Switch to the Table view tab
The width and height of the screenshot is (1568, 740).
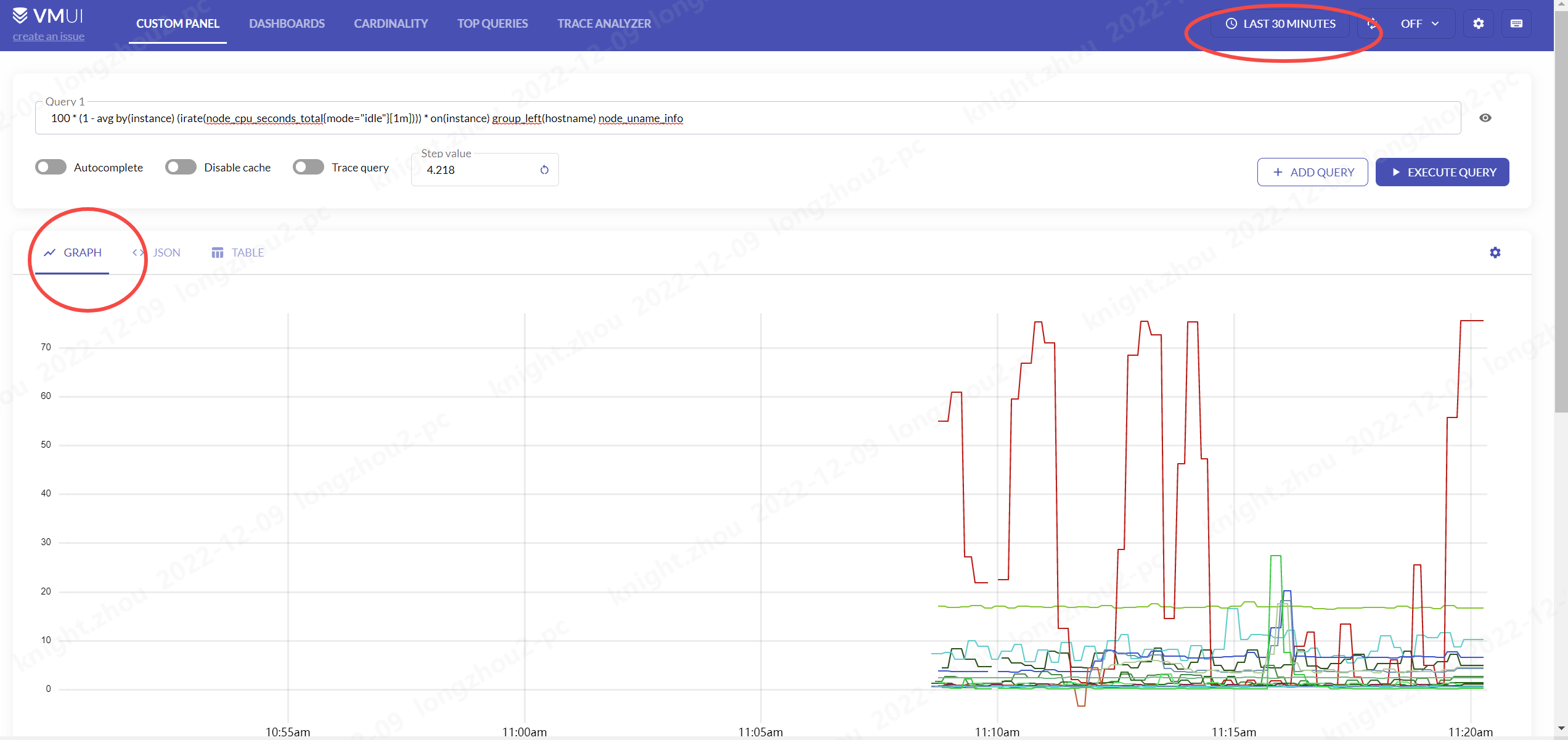click(x=237, y=252)
